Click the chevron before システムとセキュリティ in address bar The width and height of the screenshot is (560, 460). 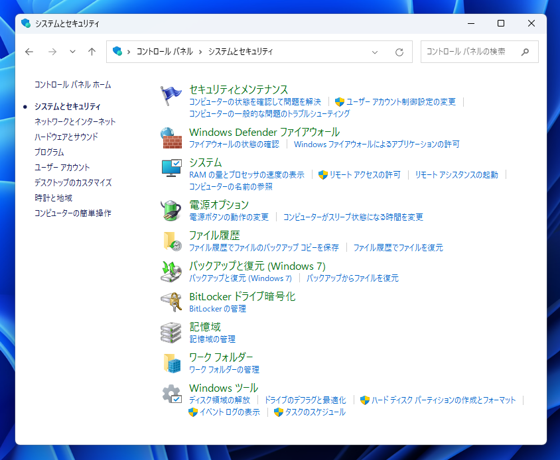pyautogui.click(x=200, y=52)
